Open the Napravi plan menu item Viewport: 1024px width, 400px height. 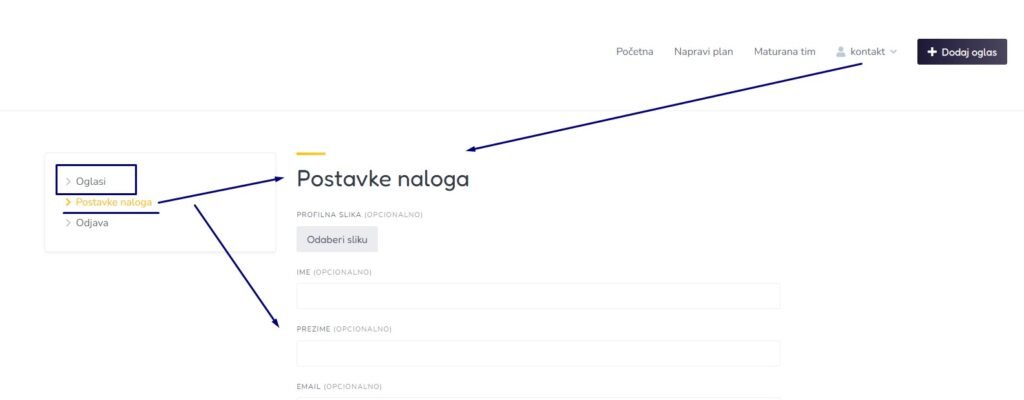tap(703, 52)
